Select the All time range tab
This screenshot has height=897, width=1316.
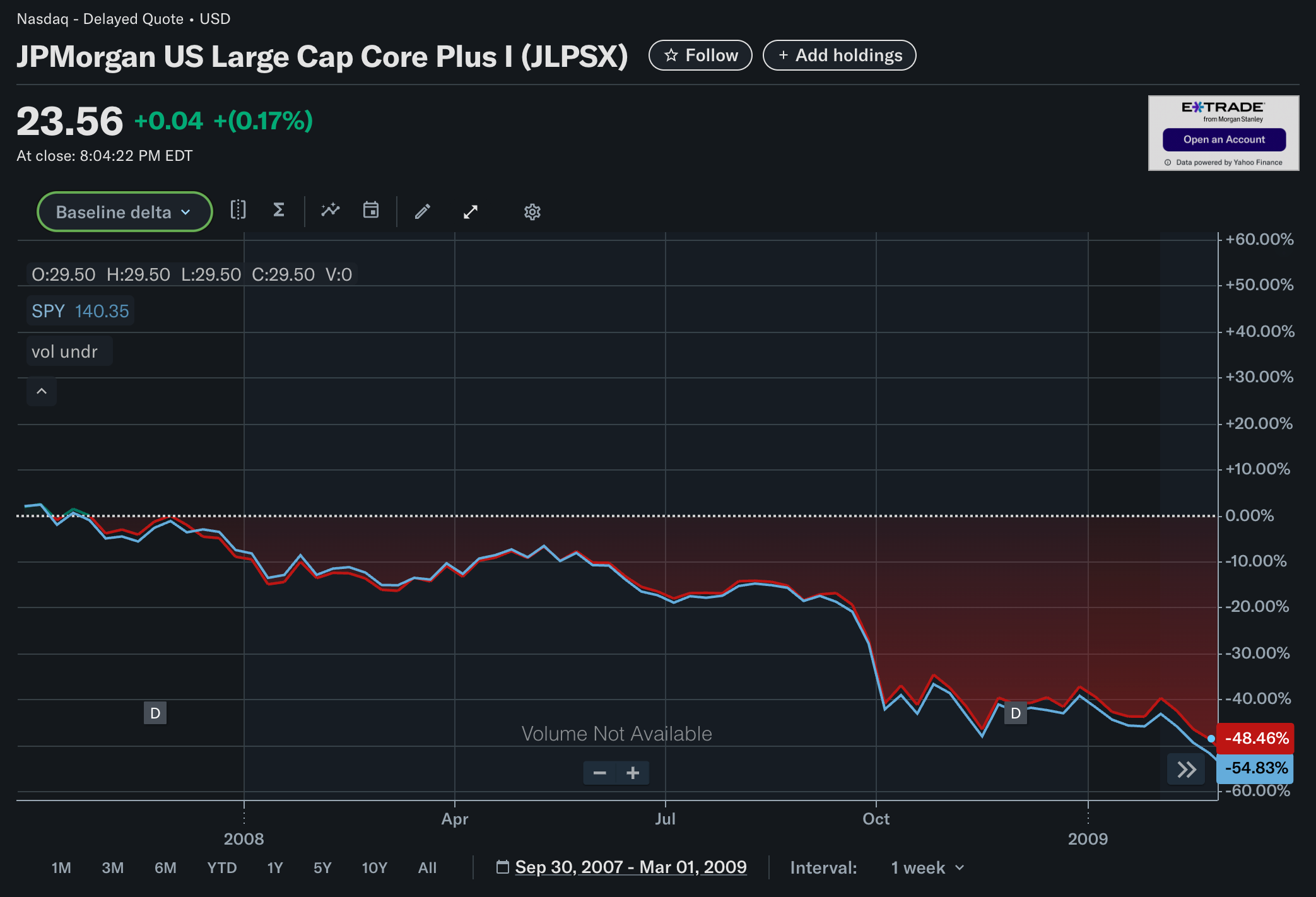coord(428,867)
